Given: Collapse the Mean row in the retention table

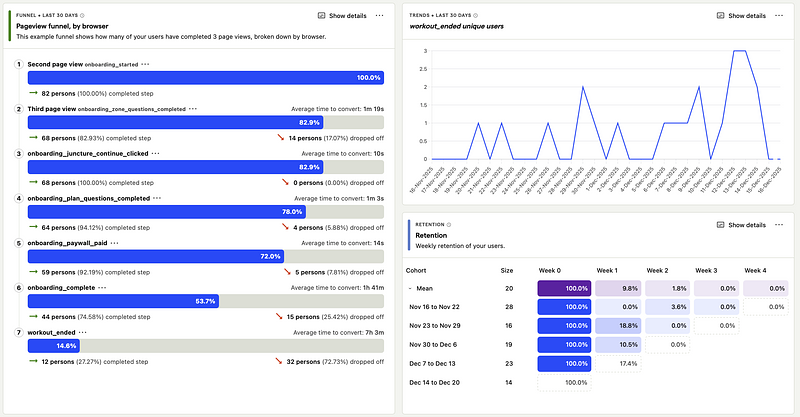Looking at the screenshot, I should point(409,288).
